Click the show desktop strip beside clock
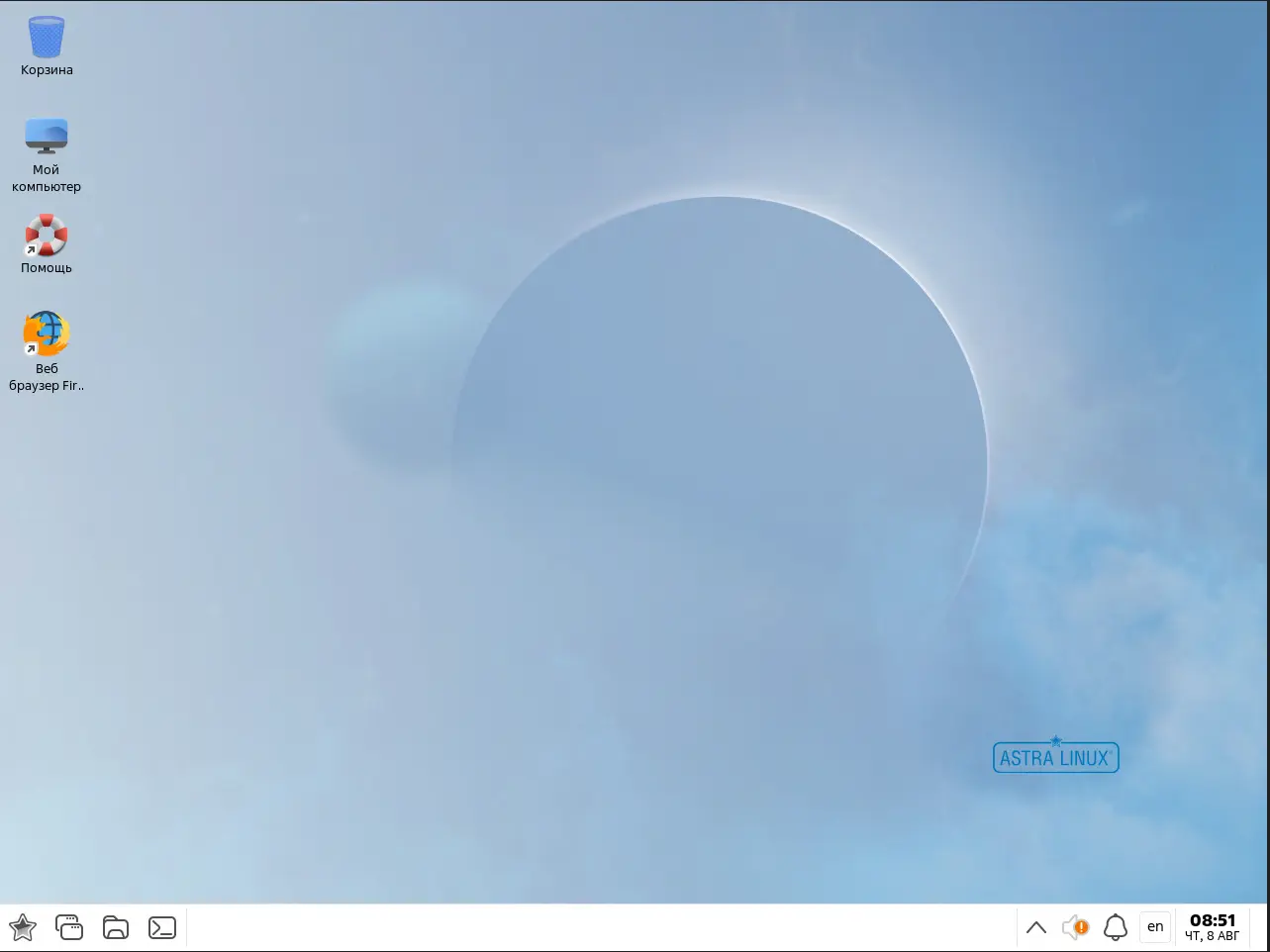Viewport: 1270px width, 952px height. (1260, 927)
